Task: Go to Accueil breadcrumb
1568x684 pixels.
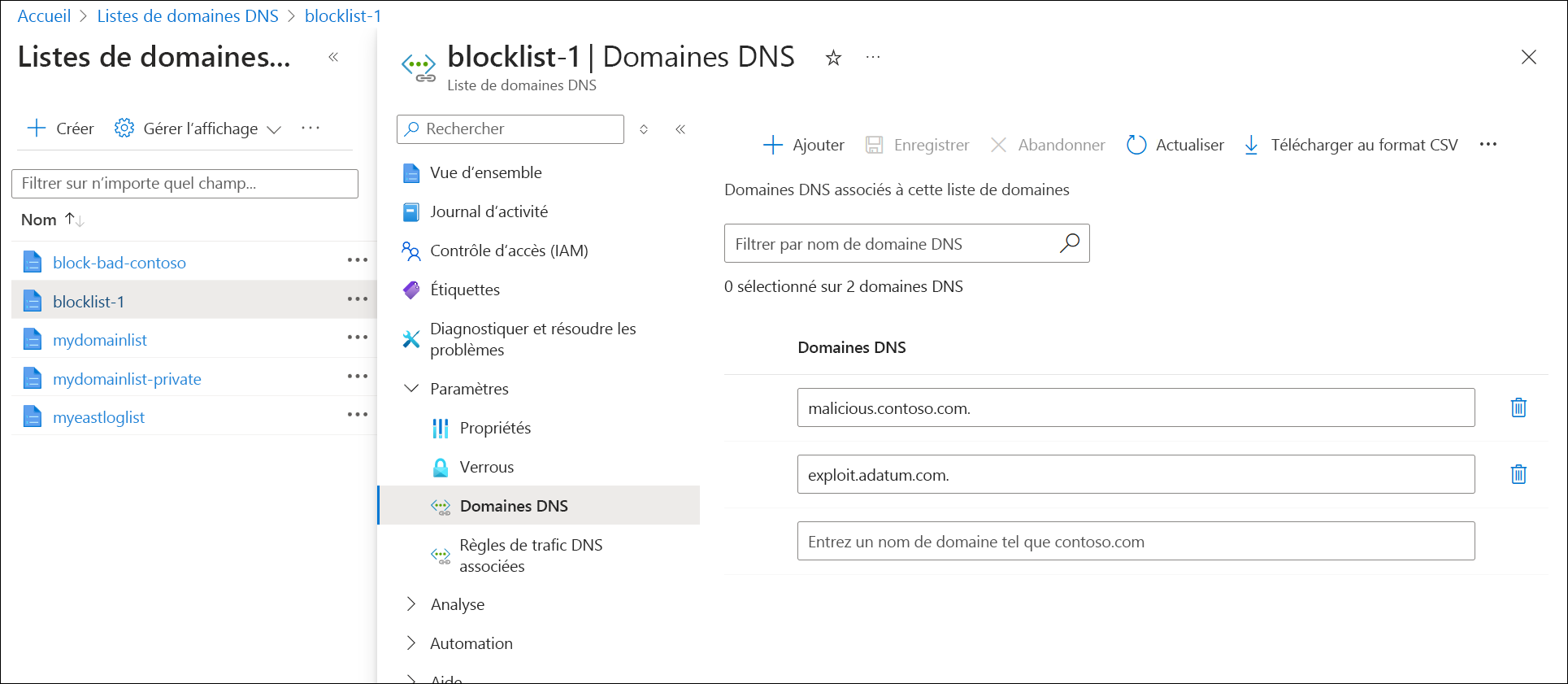Action: (x=44, y=16)
